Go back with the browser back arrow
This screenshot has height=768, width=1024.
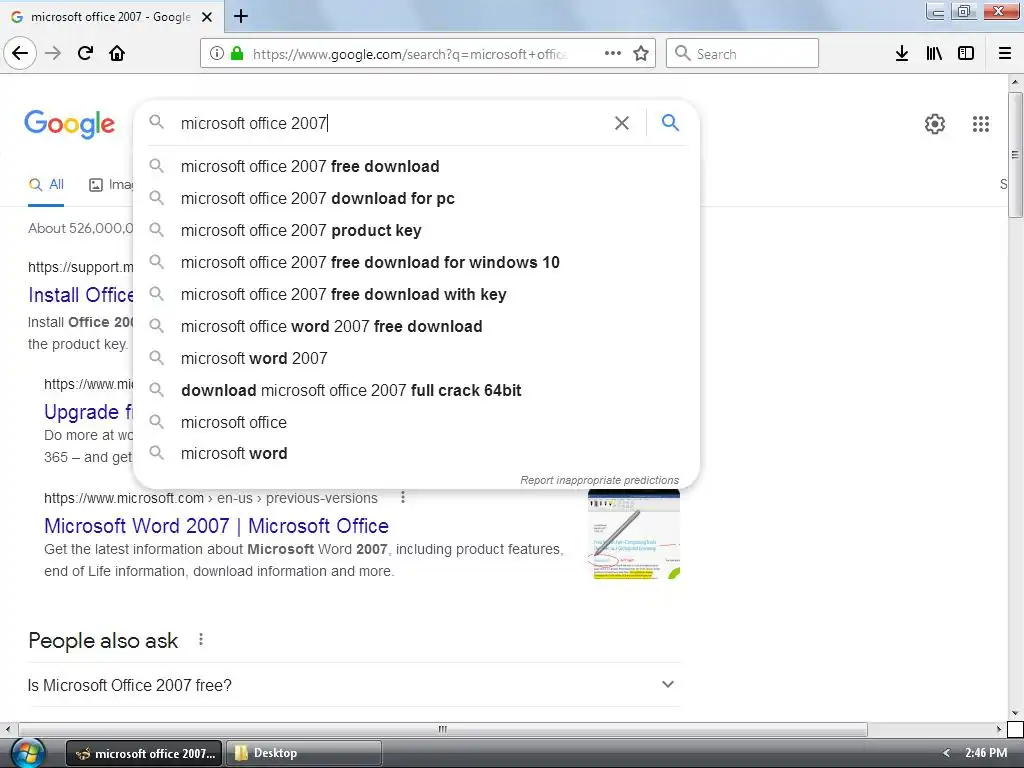click(20, 53)
